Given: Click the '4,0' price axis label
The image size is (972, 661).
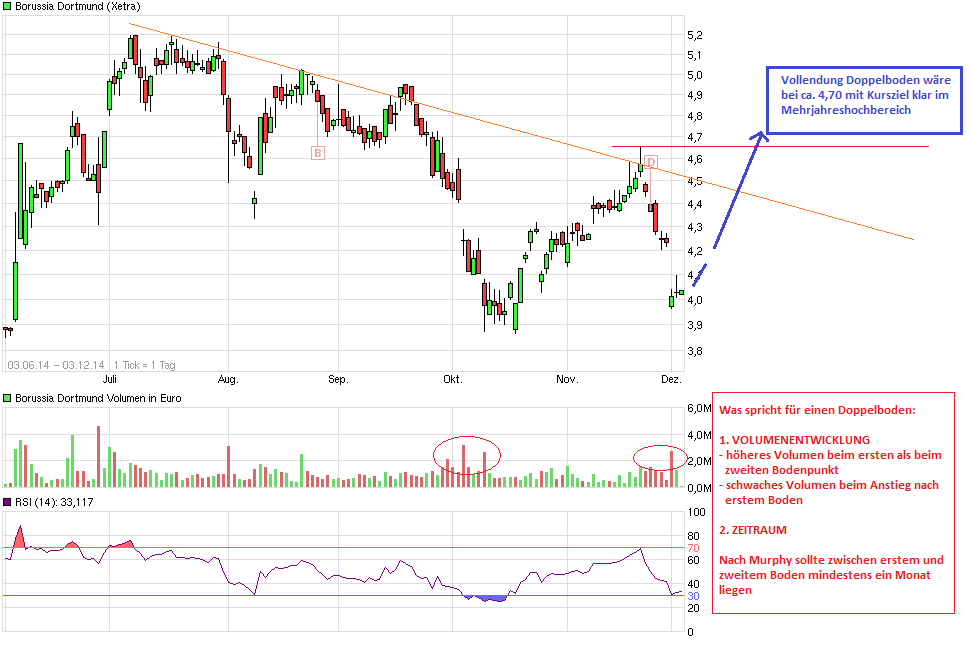Looking at the screenshot, I should [x=695, y=300].
